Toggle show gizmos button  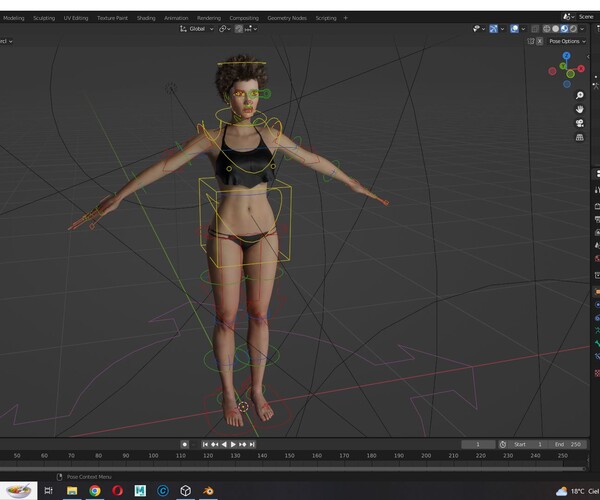pos(494,29)
